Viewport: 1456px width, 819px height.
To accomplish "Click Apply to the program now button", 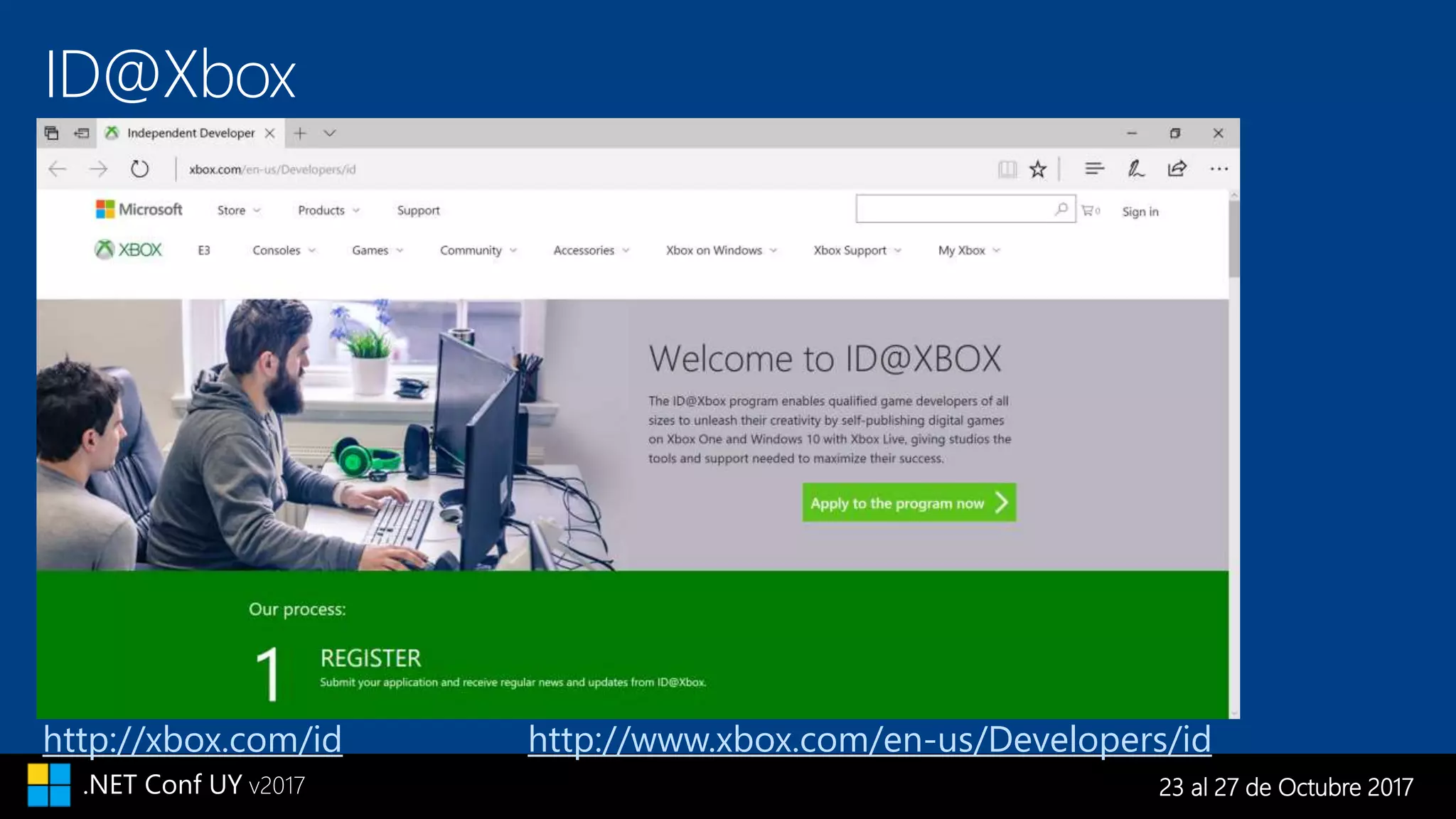I will coord(909,503).
